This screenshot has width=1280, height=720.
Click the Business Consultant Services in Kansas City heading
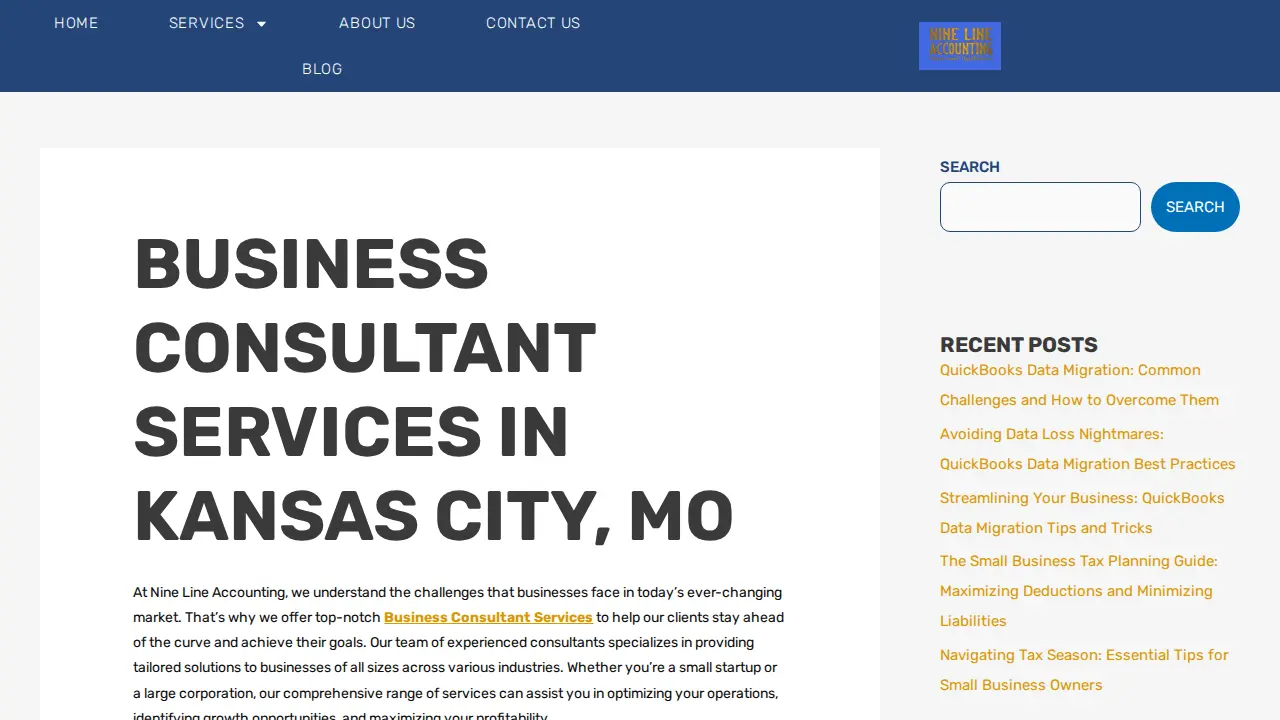click(433, 389)
